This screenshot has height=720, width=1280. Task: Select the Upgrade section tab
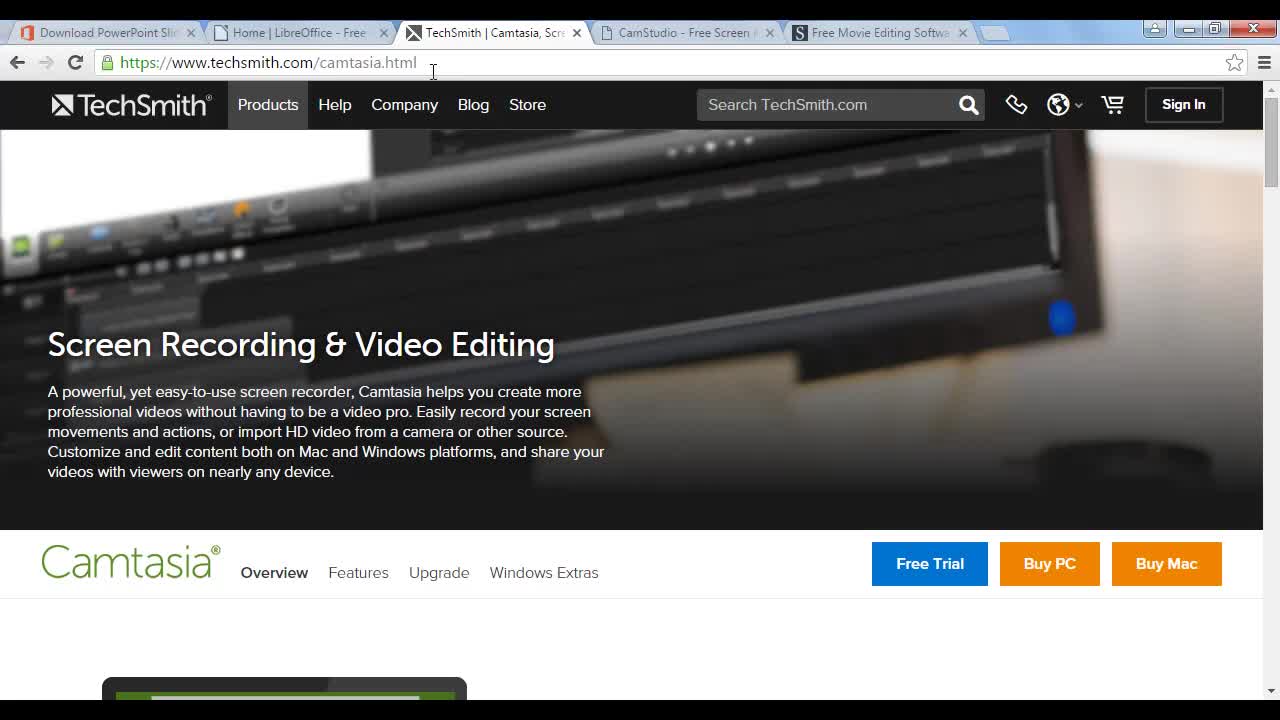(x=439, y=573)
